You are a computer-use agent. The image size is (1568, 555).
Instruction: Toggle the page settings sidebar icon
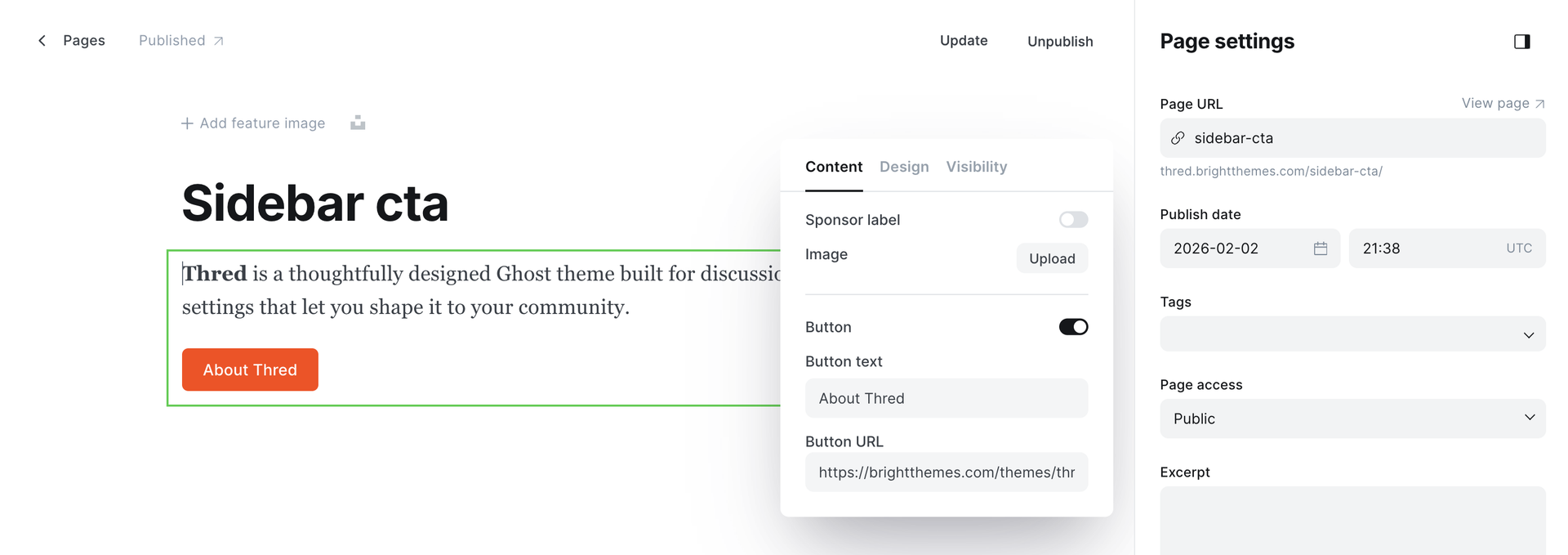(x=1521, y=42)
